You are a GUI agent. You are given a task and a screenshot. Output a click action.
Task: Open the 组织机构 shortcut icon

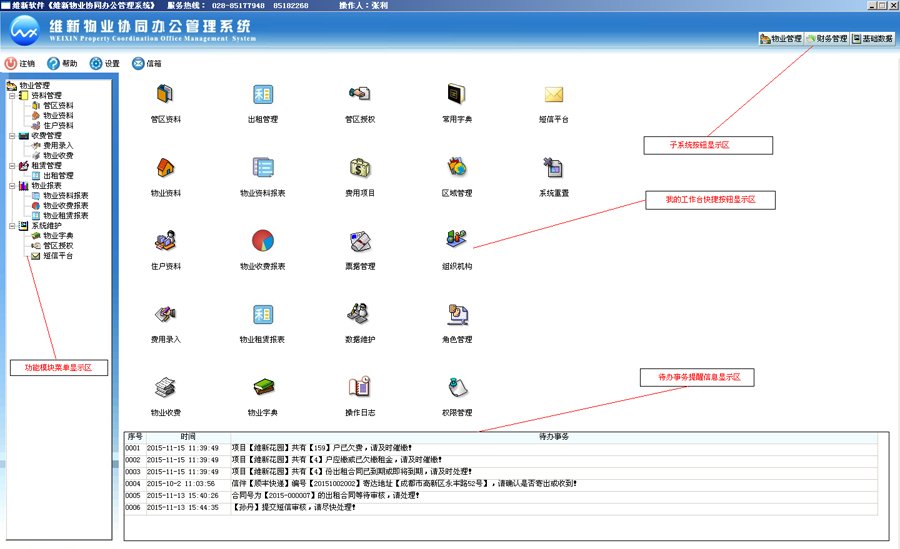click(x=457, y=242)
